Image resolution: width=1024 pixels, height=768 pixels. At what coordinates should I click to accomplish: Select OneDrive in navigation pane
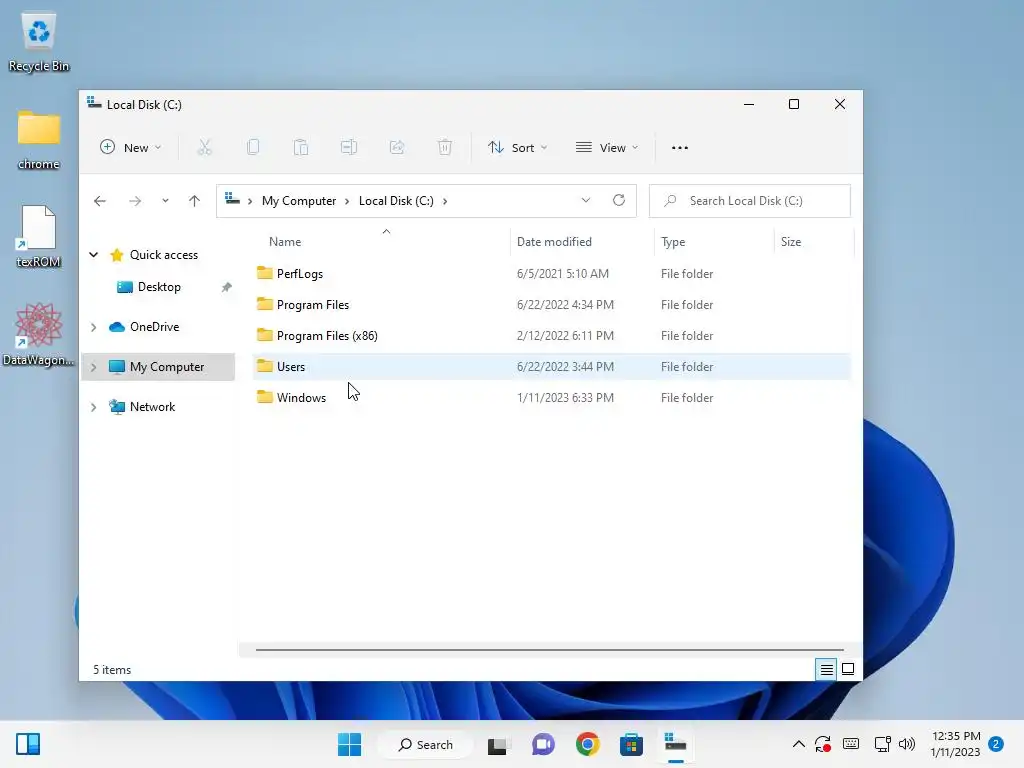[154, 327]
